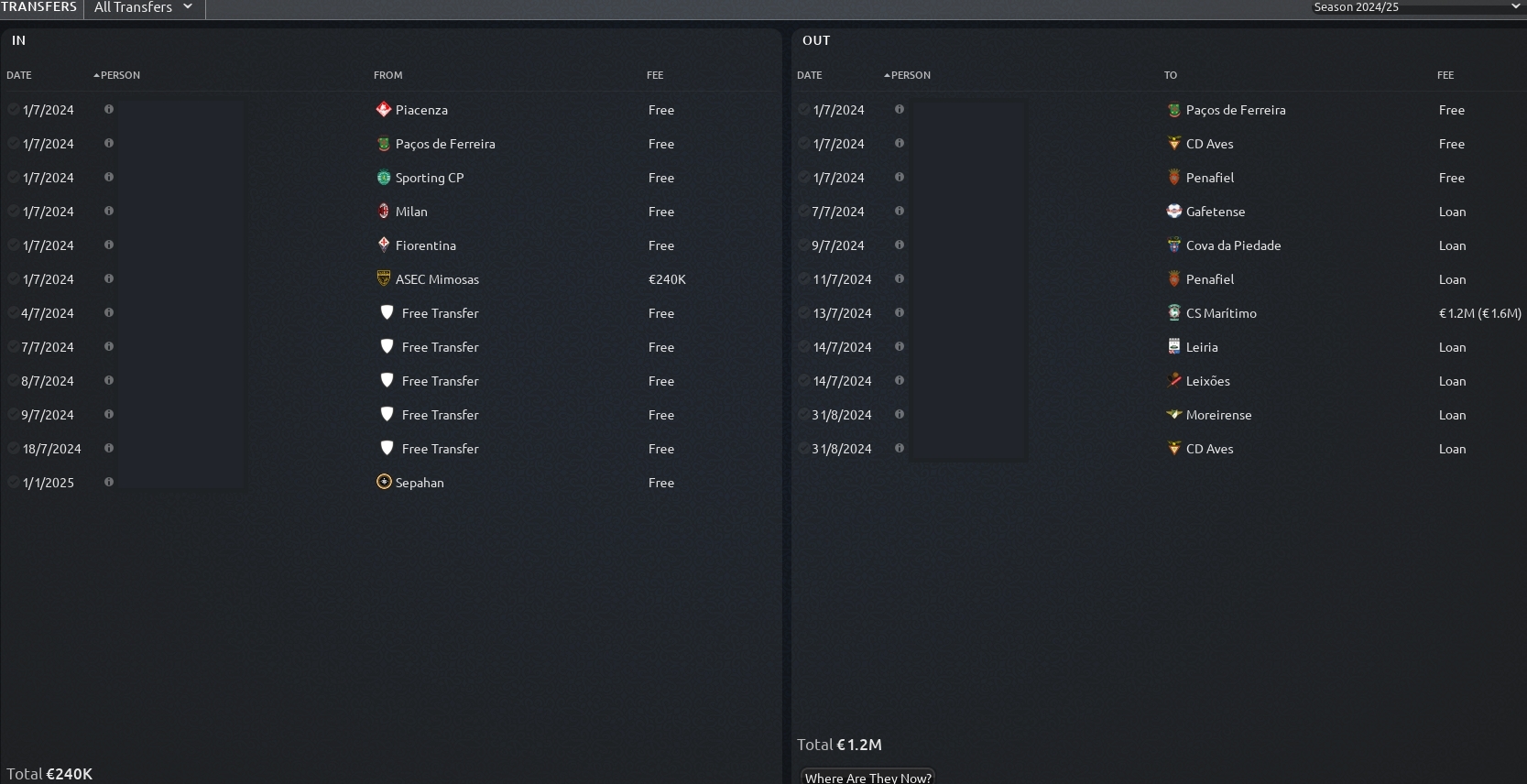Viewport: 1527px width, 784px height.
Task: Toggle selection circle on the Piacenza row
Action: pos(13,110)
